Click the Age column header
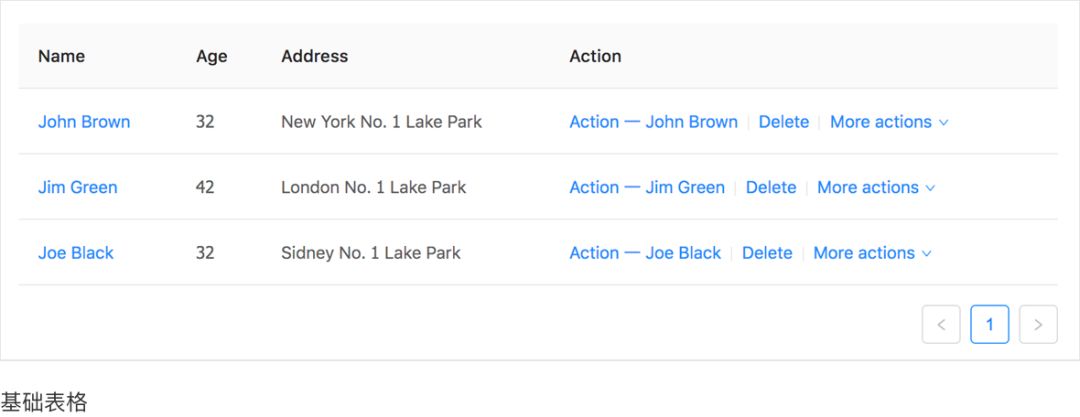1080x417 pixels. [211, 56]
